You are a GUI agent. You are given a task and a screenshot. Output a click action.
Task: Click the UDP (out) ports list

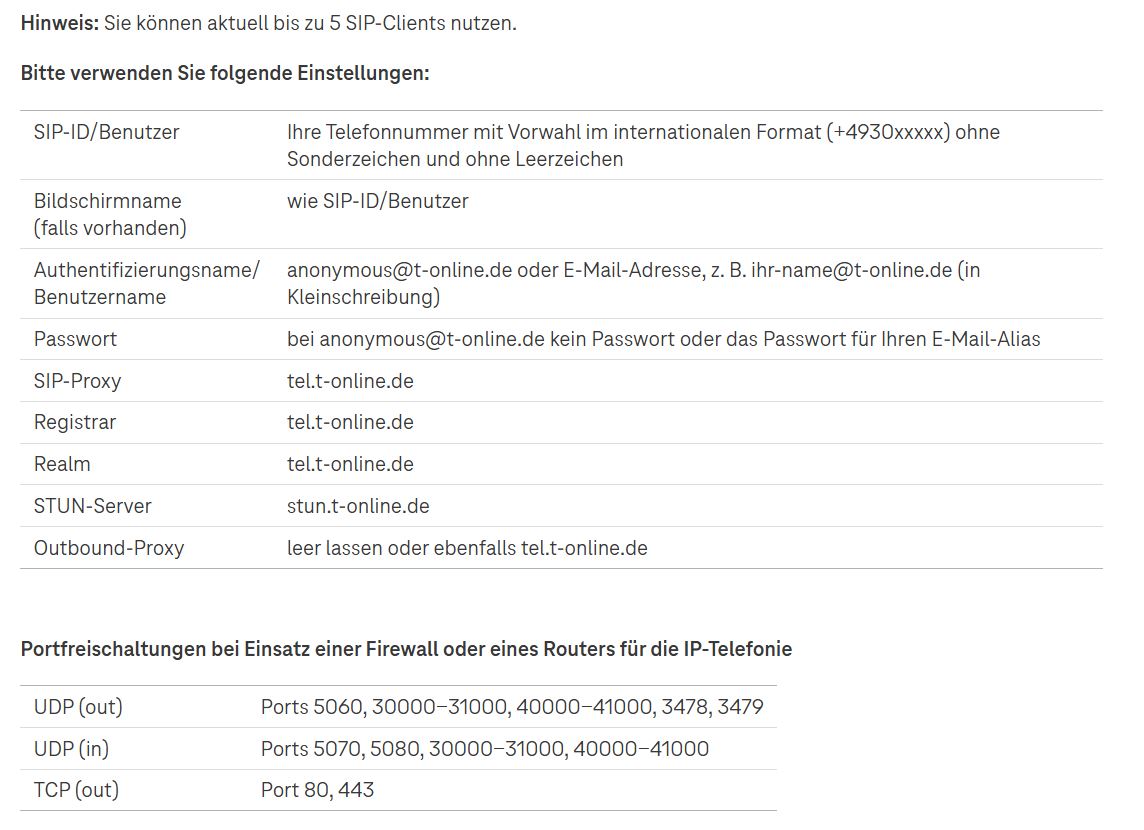[x=512, y=707]
